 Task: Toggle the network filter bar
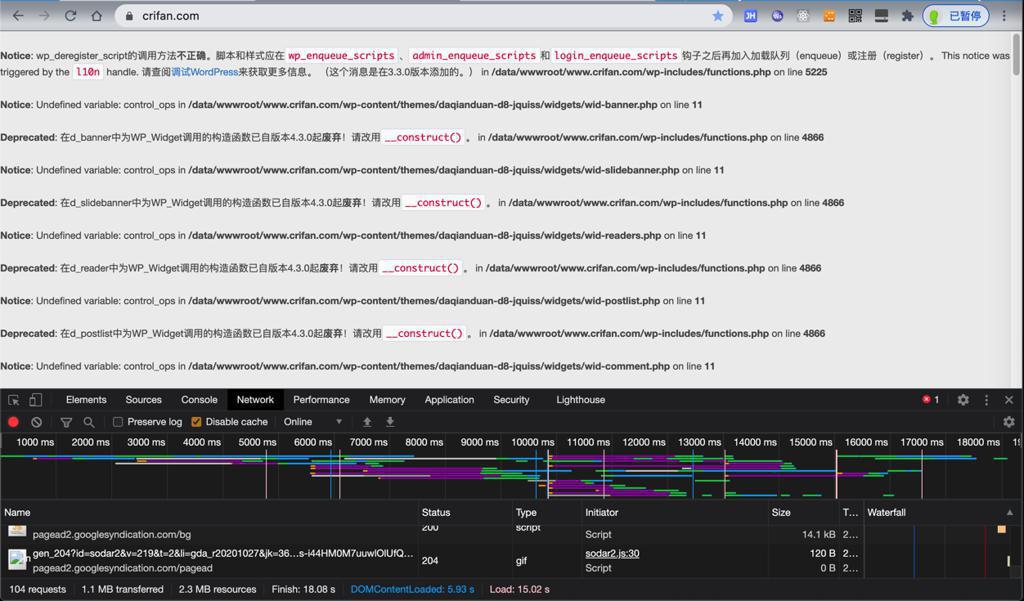[x=66, y=422]
